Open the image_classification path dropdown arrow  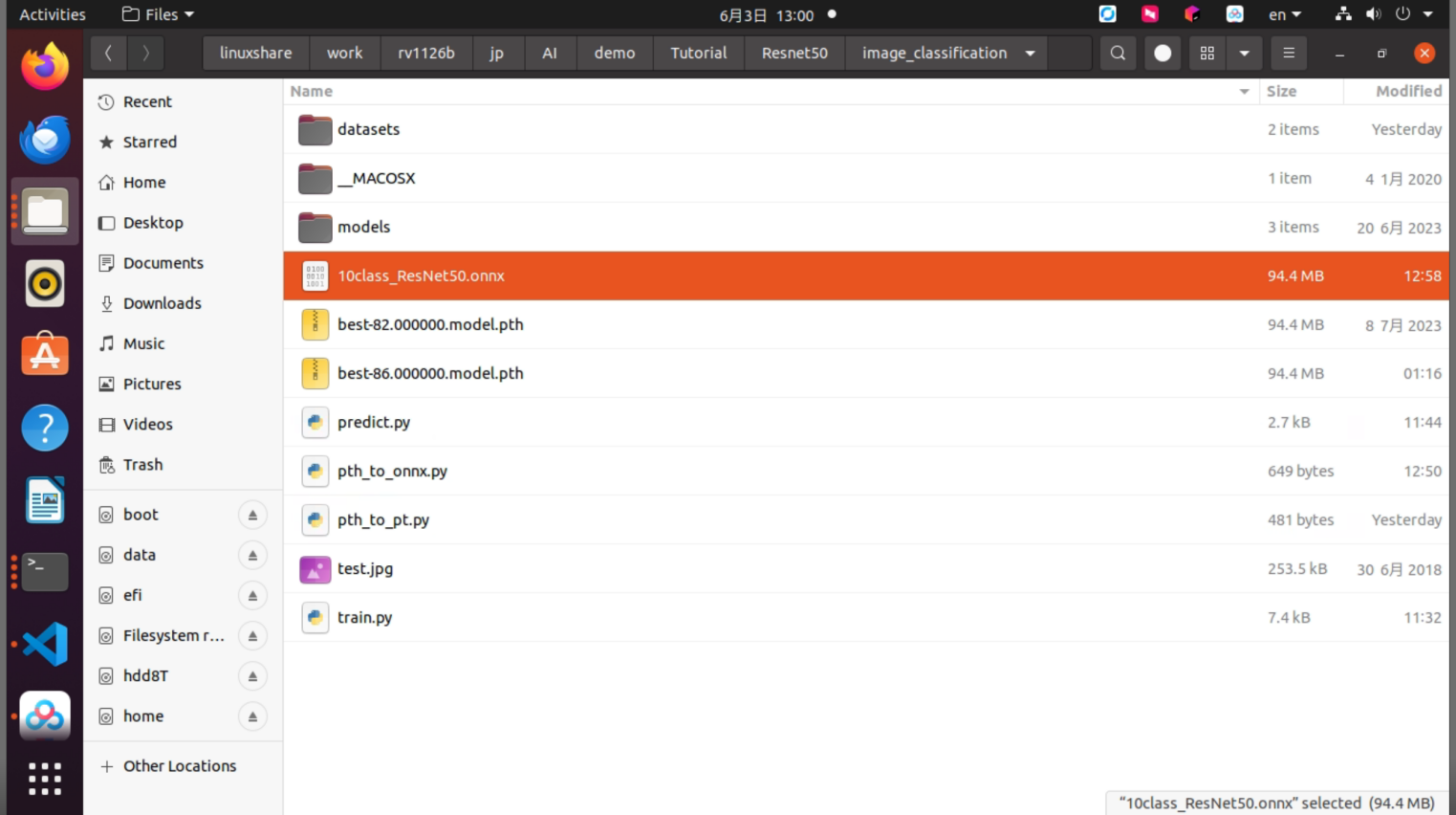tap(1031, 54)
